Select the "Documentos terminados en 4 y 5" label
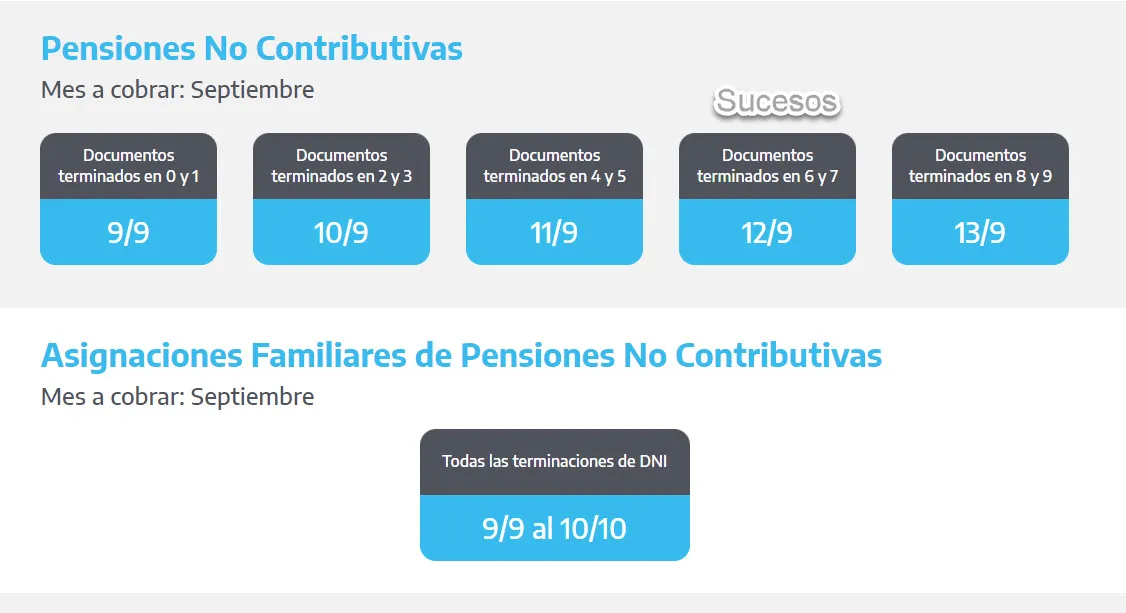This screenshot has height=613, width=1126. 554,166
